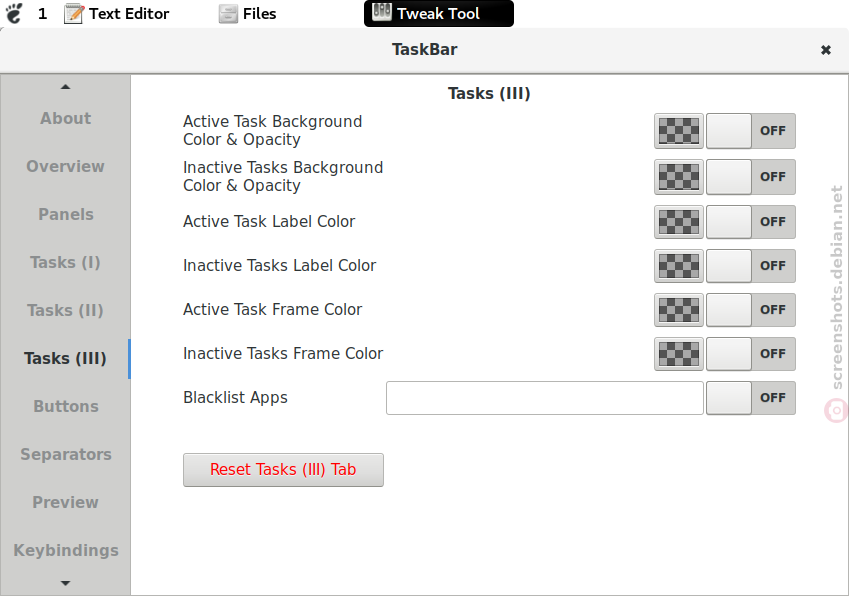The width and height of the screenshot is (849, 596).
Task: Open the Text Editor taskbar icon
Action: point(74,14)
